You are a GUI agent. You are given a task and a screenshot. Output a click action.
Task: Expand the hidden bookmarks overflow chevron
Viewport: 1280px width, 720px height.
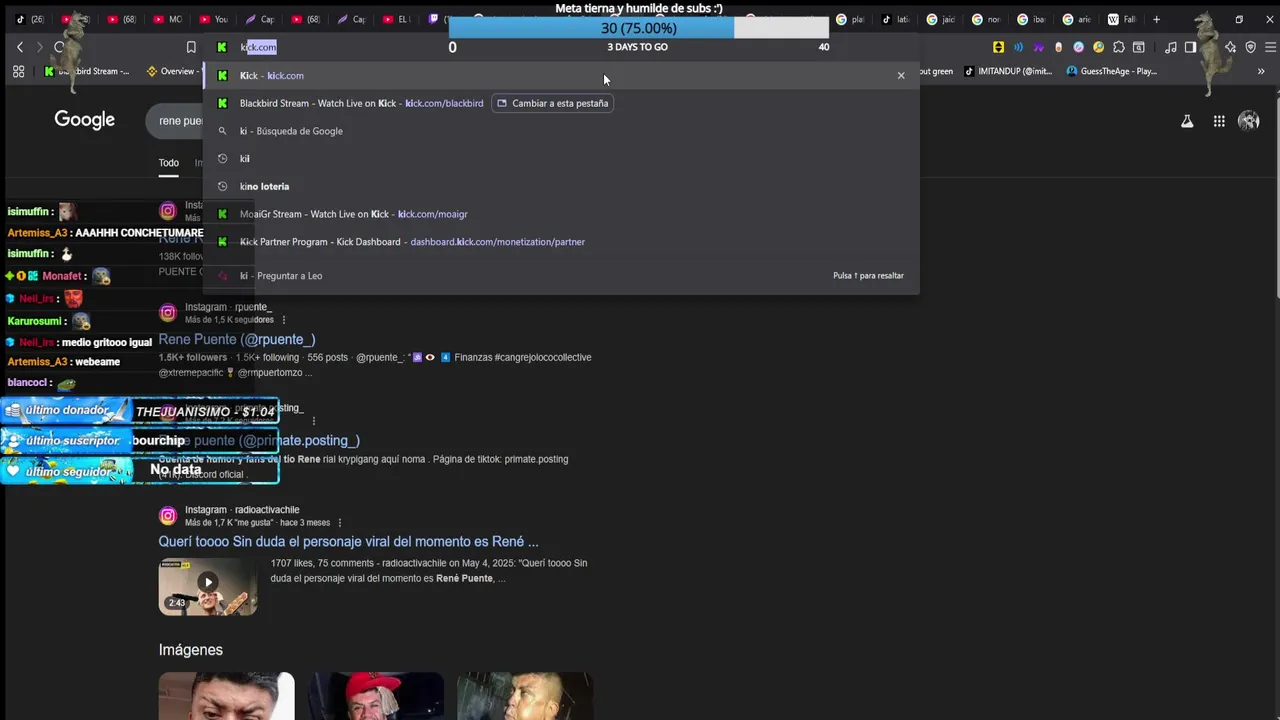pos(1260,71)
